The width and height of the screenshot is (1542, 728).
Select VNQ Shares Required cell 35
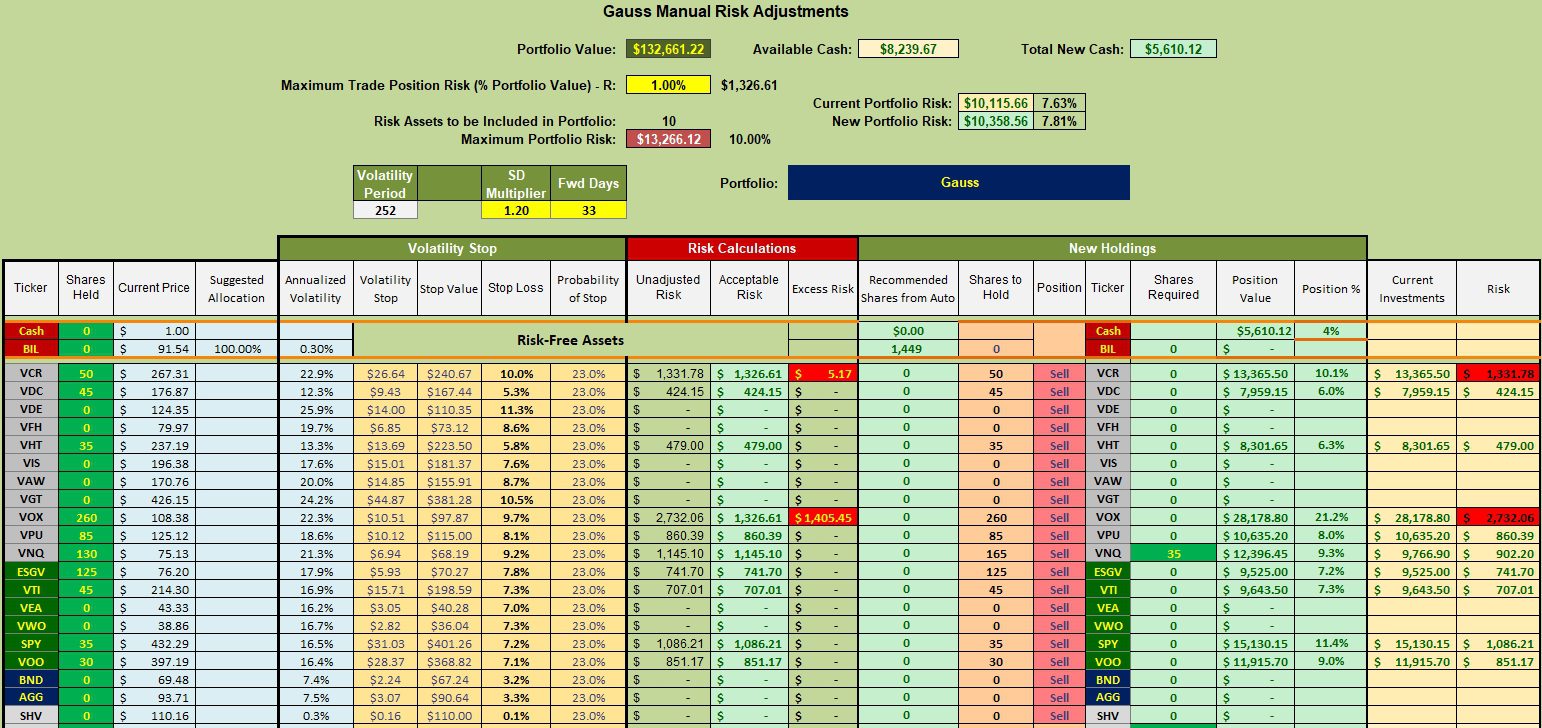click(1174, 553)
